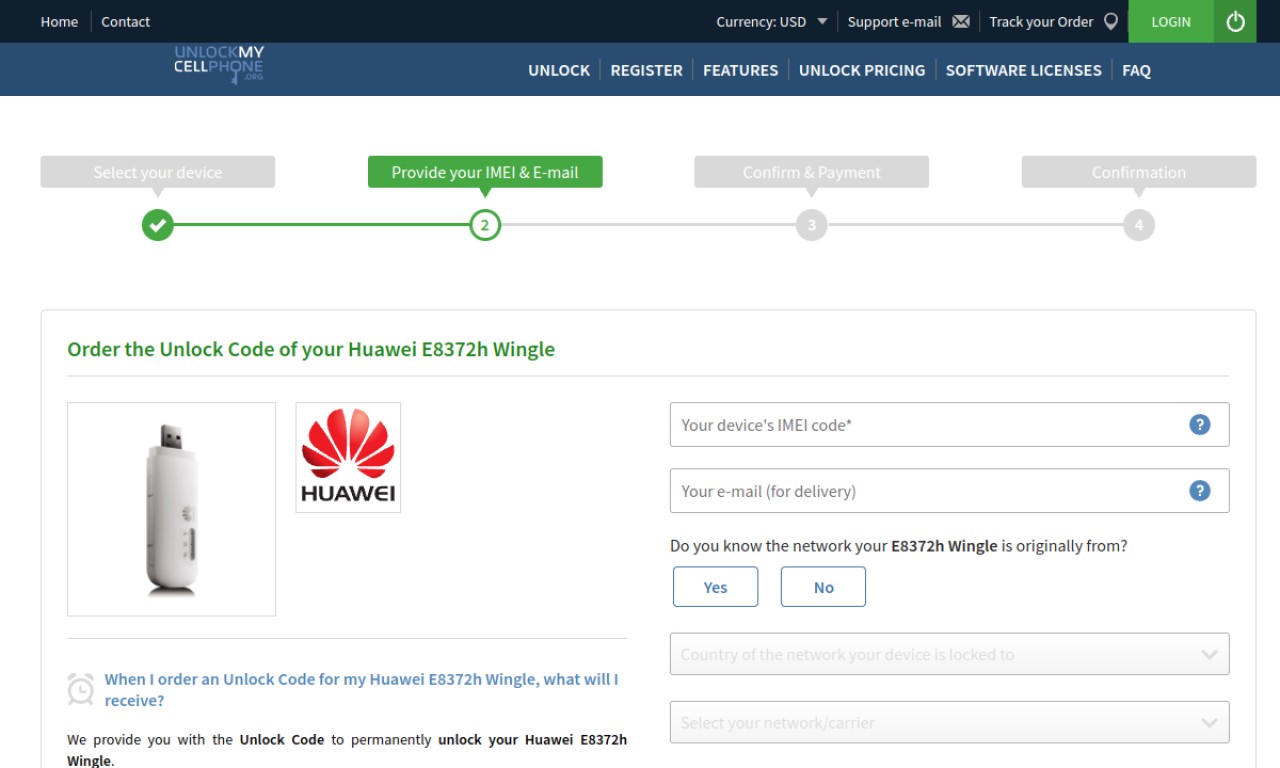Click the device IMEI code input field
This screenshot has height=768, width=1280.
949,424
